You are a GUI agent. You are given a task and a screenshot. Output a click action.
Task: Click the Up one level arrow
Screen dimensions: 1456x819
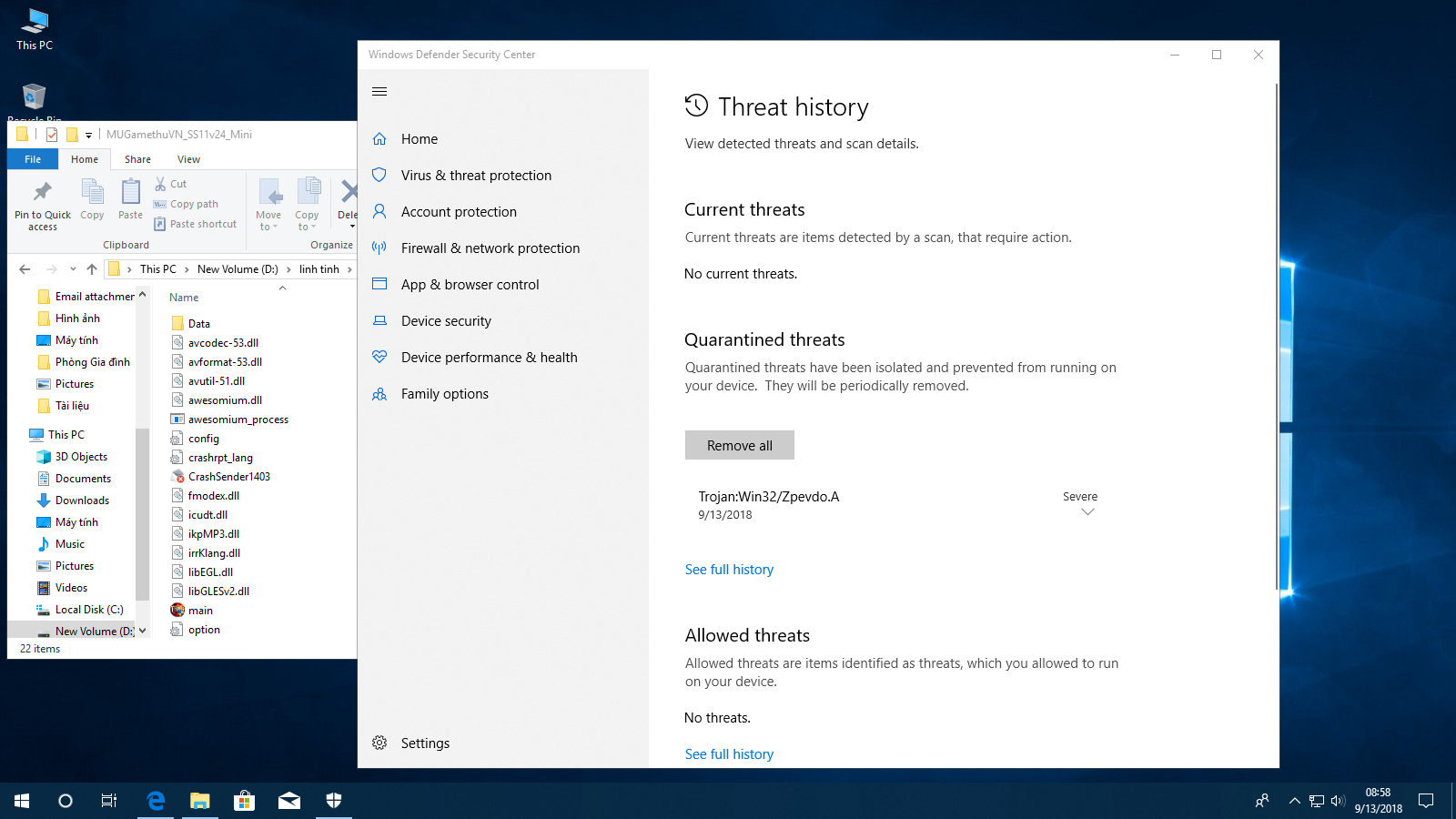[x=92, y=269]
